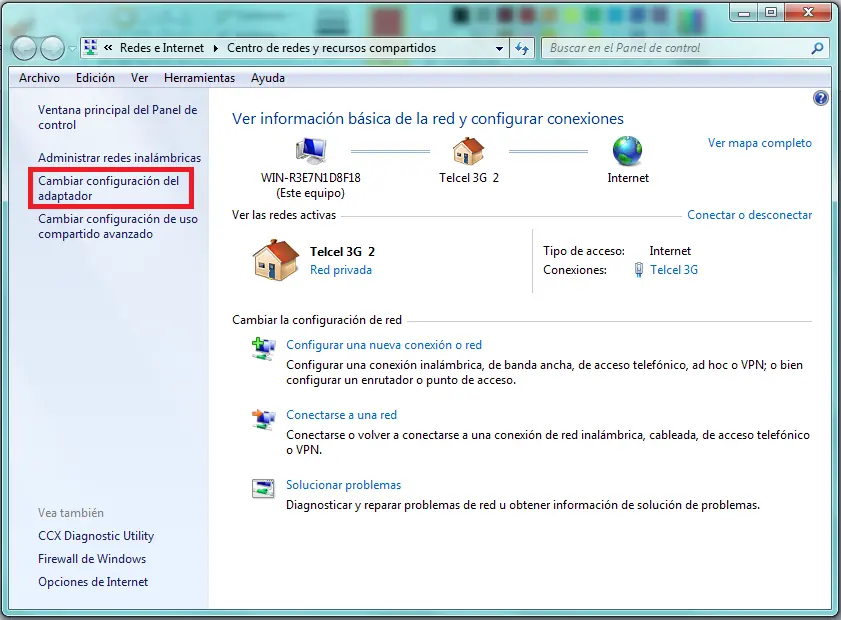Maximize the Control Panel window
The image size is (841, 620).
click(771, 13)
